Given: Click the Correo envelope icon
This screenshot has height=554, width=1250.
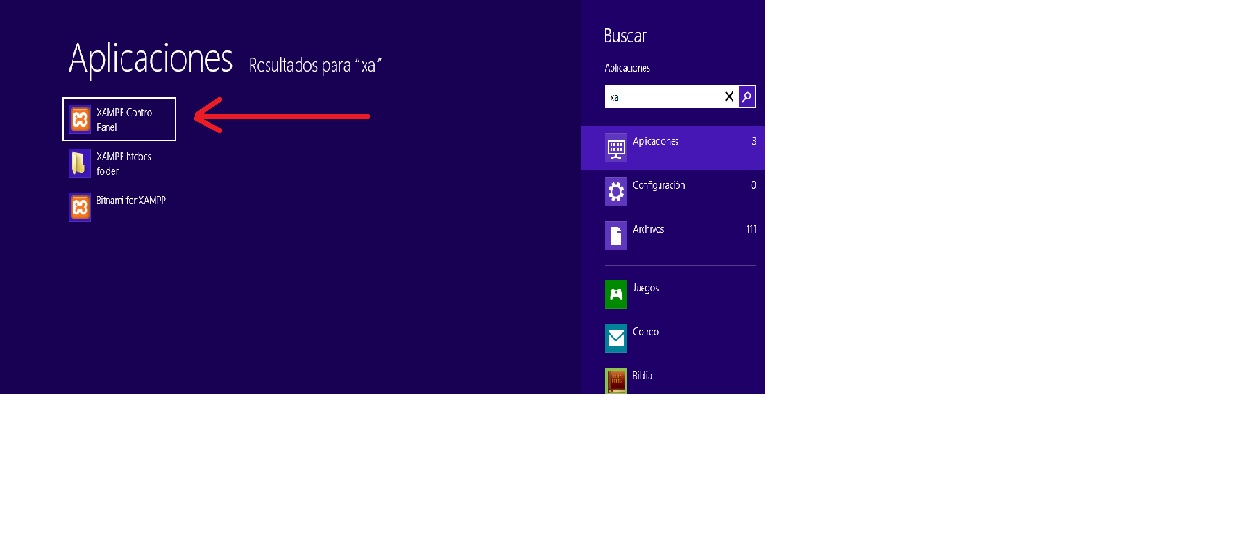Looking at the screenshot, I should (x=616, y=338).
